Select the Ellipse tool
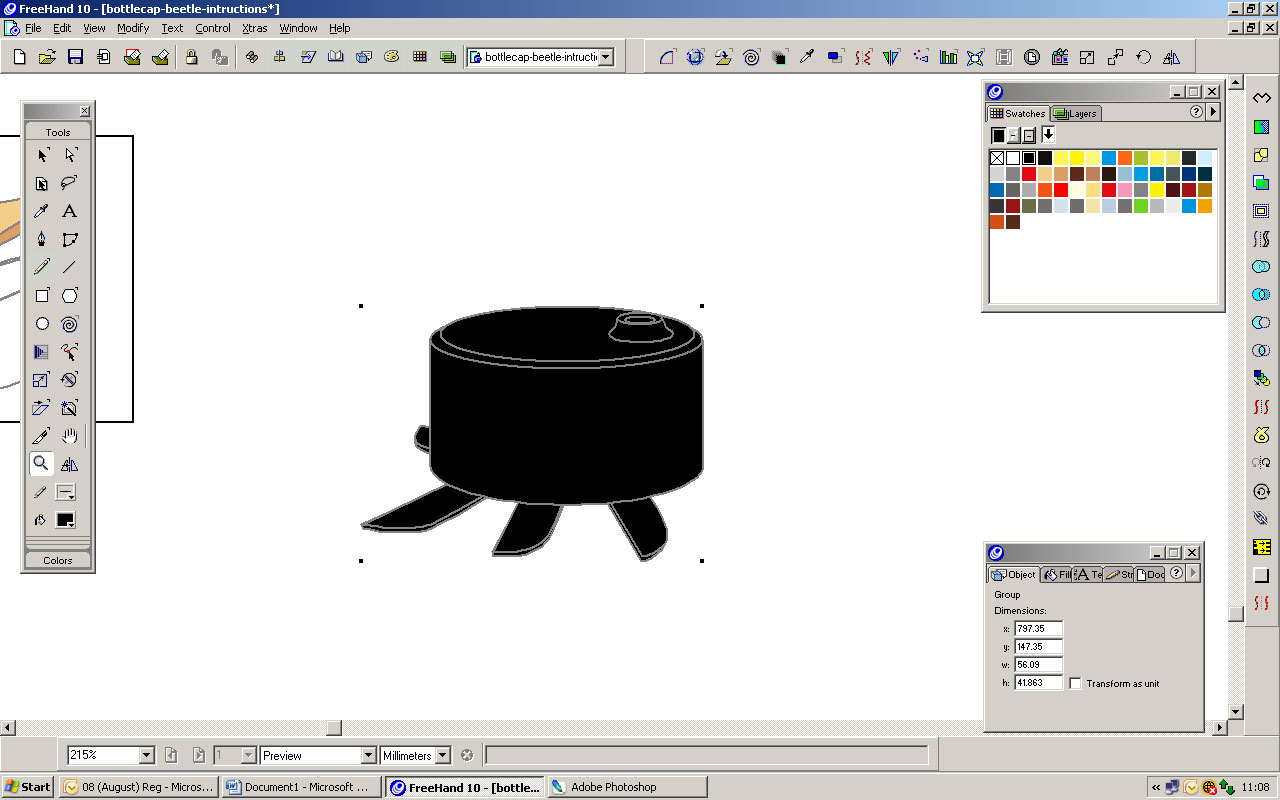The image size is (1280, 800). (41, 323)
